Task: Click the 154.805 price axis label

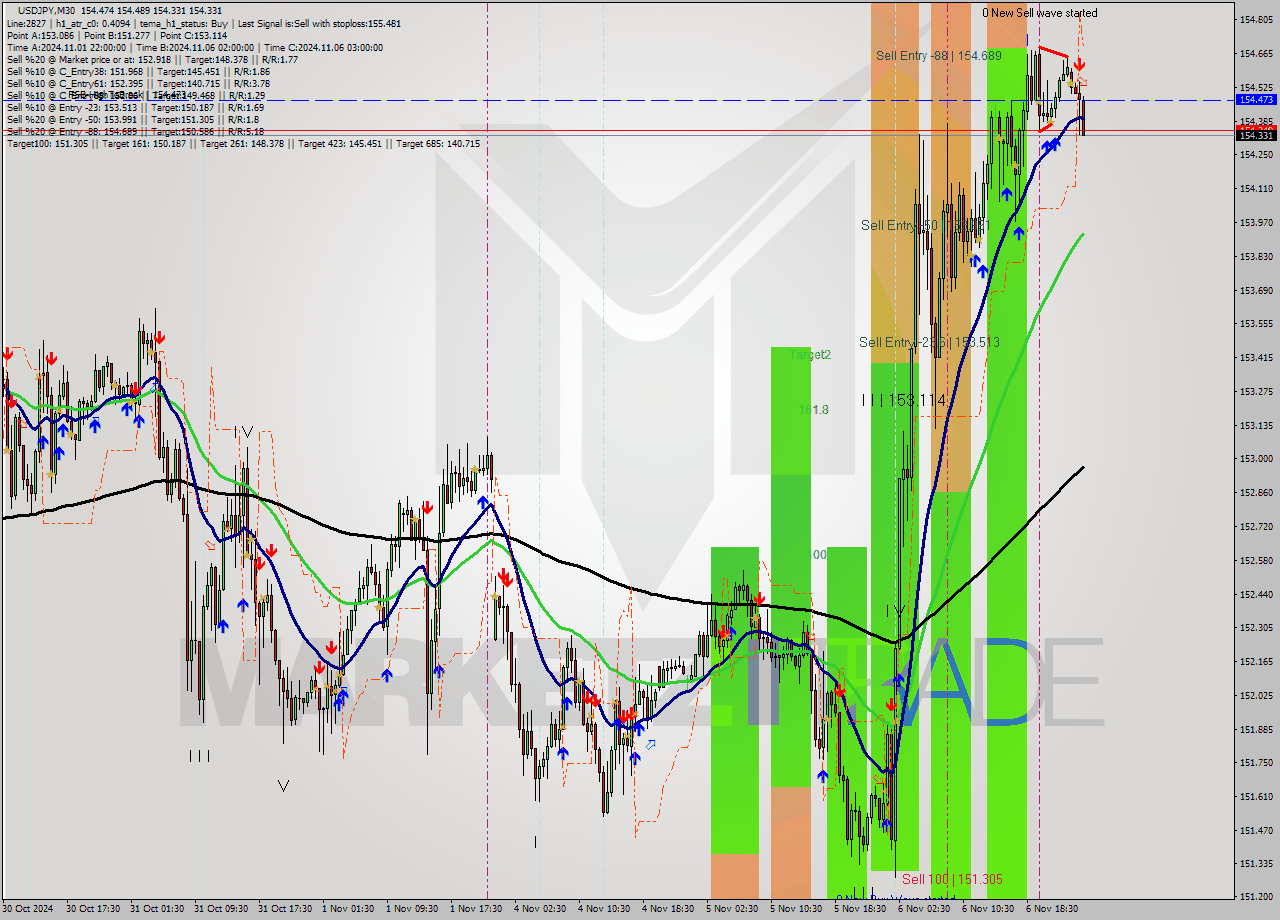Action: coord(1256,20)
